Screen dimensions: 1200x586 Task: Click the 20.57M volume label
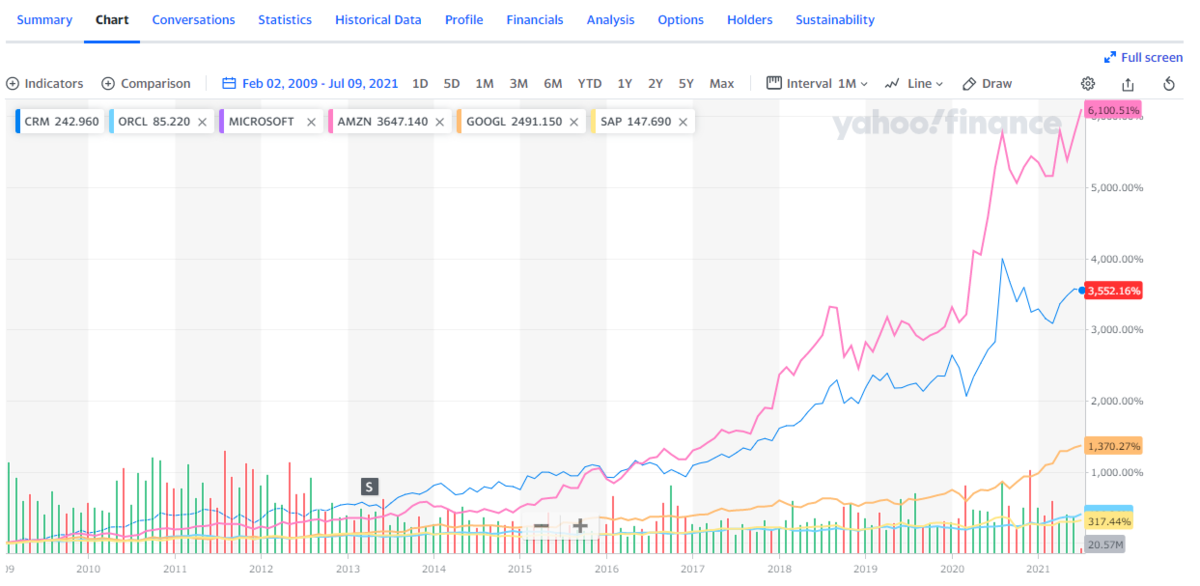[1105, 544]
